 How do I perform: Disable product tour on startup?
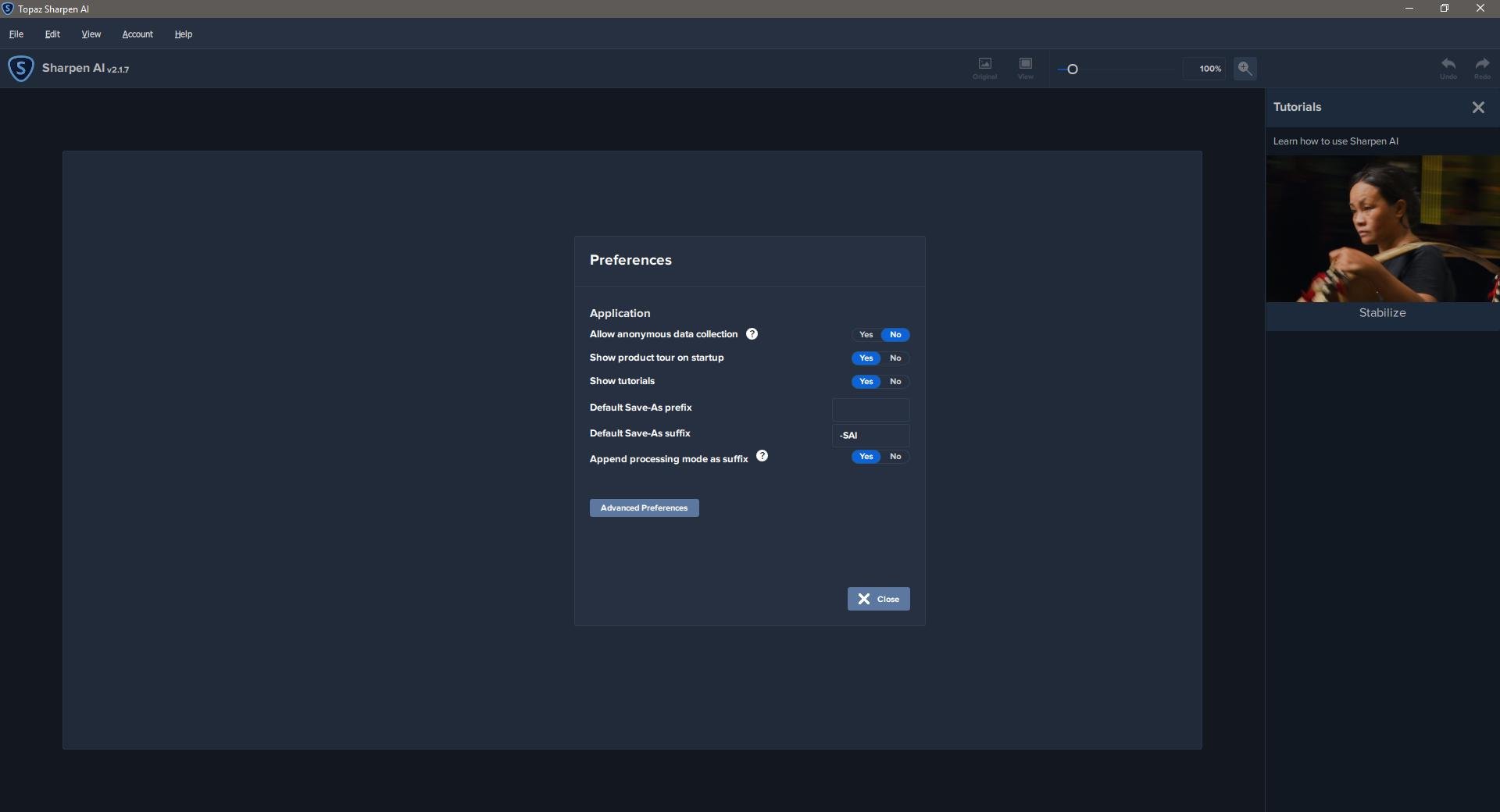pos(895,358)
